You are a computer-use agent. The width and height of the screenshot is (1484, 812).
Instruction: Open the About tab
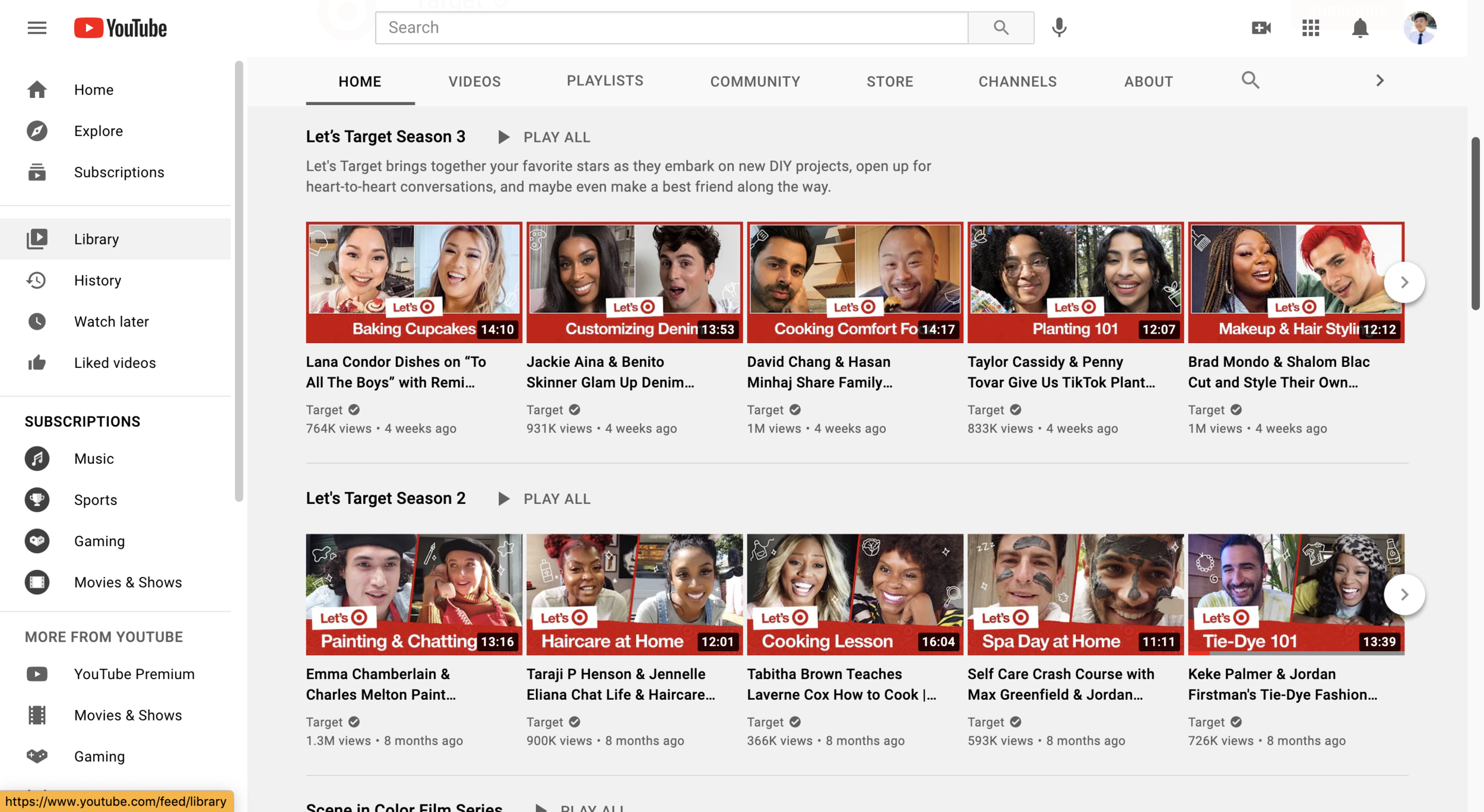tap(1148, 81)
